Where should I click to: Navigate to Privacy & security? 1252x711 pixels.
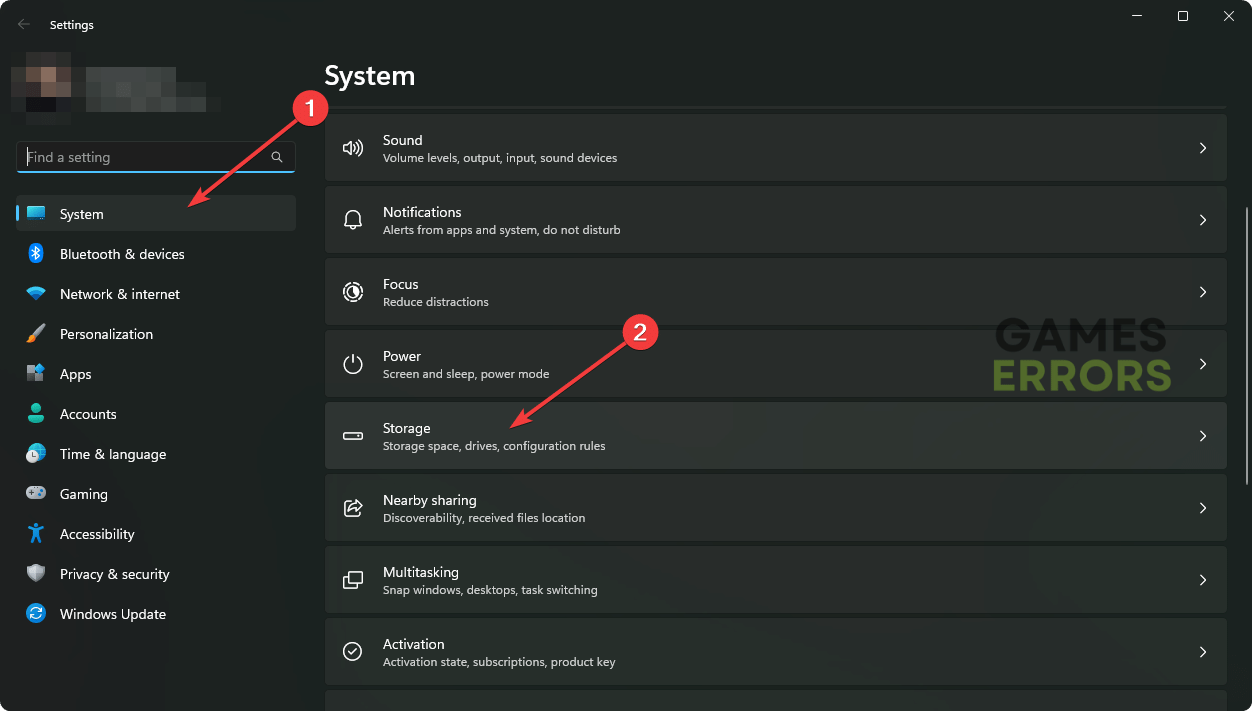(x=114, y=574)
